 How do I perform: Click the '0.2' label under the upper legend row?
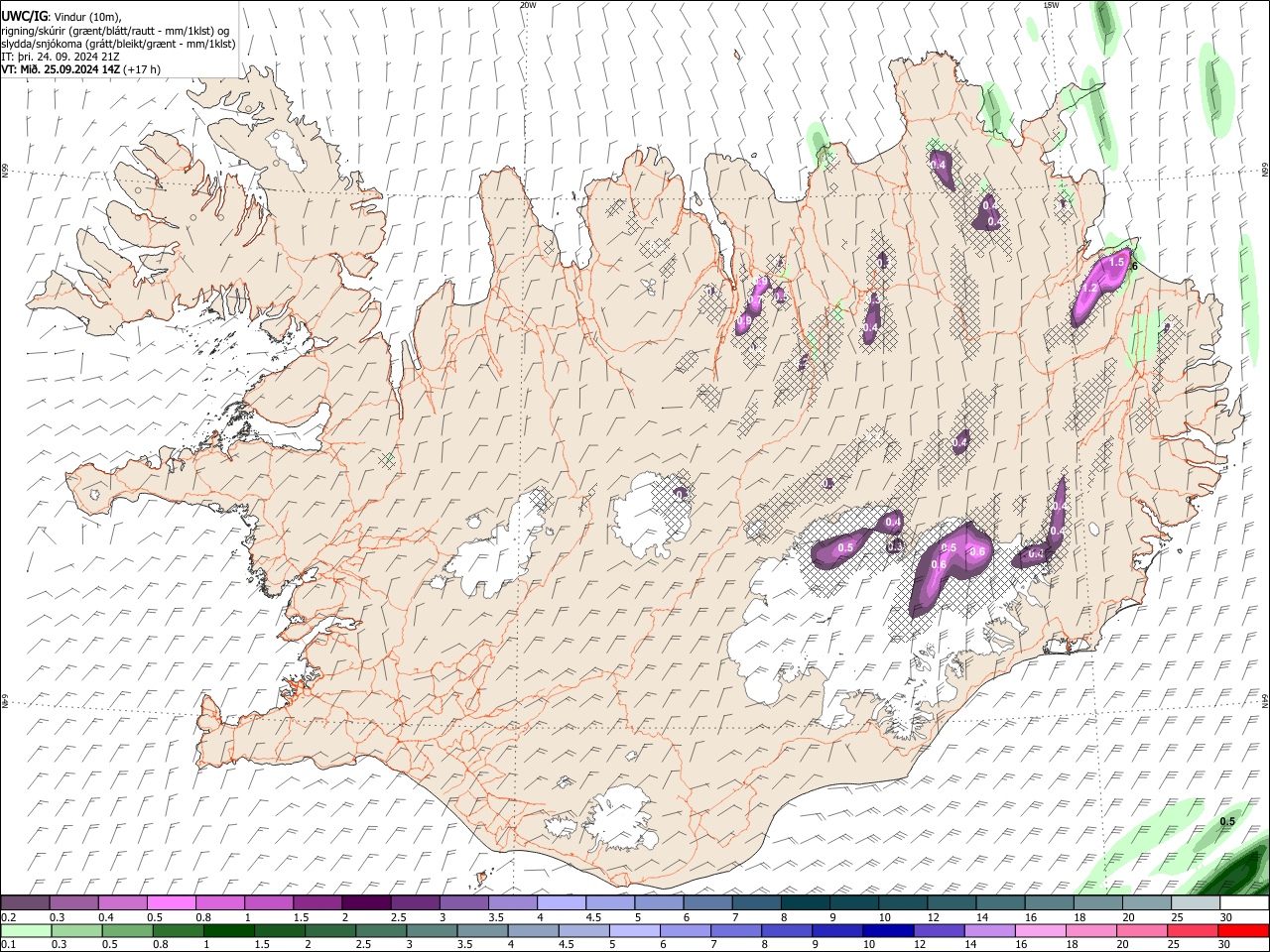pyautogui.click(x=8, y=917)
